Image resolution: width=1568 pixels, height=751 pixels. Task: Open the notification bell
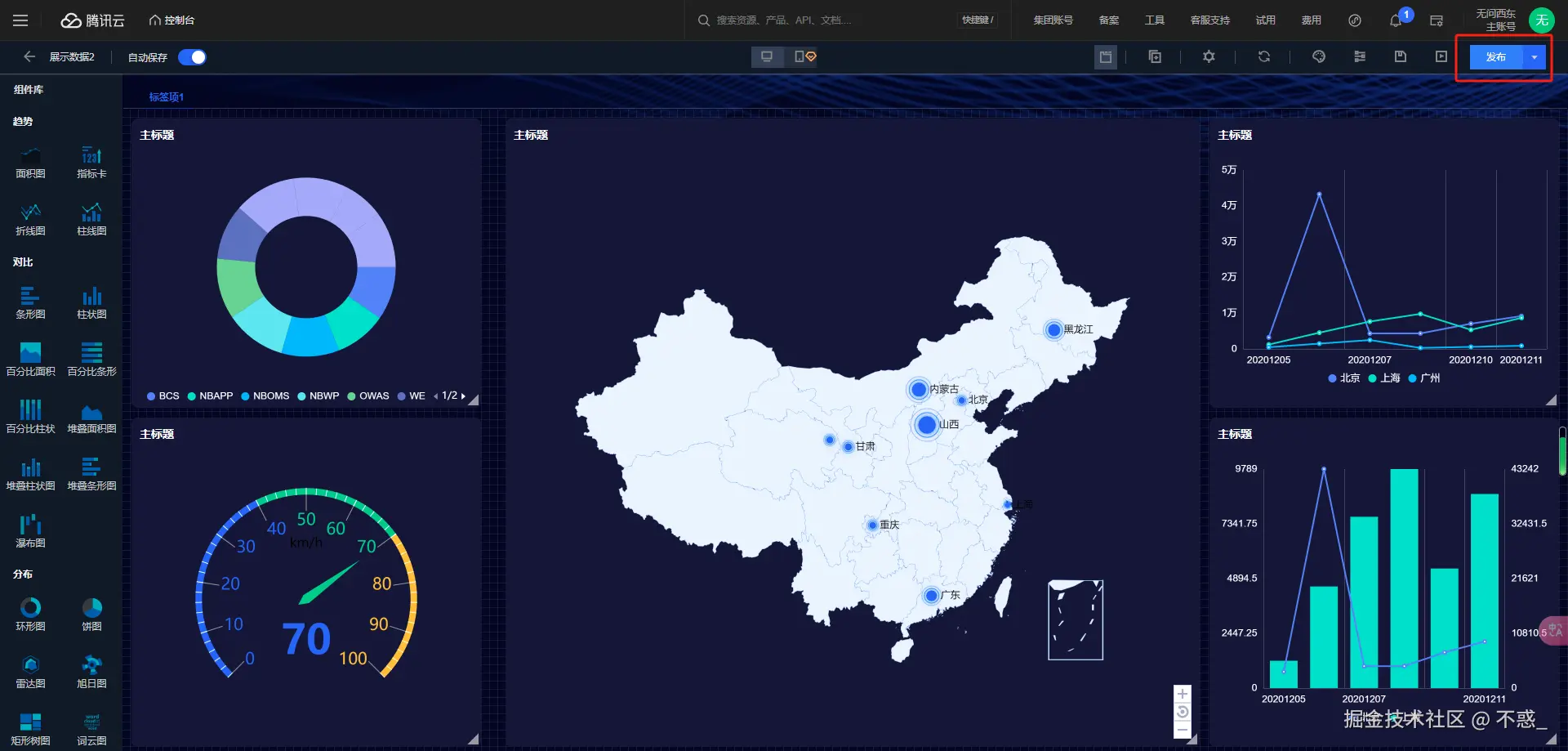1396,20
